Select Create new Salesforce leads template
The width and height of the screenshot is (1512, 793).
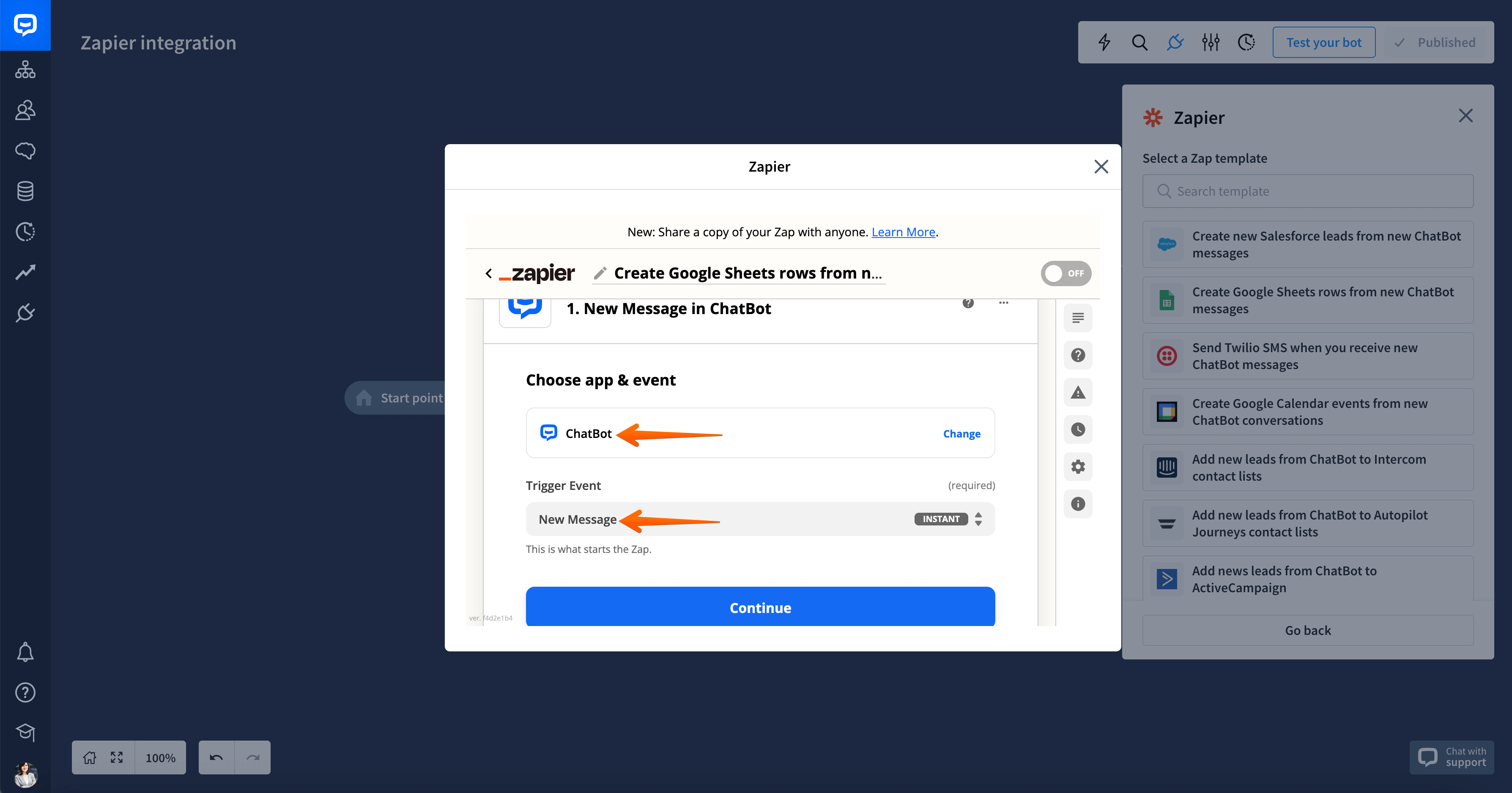pos(1308,245)
